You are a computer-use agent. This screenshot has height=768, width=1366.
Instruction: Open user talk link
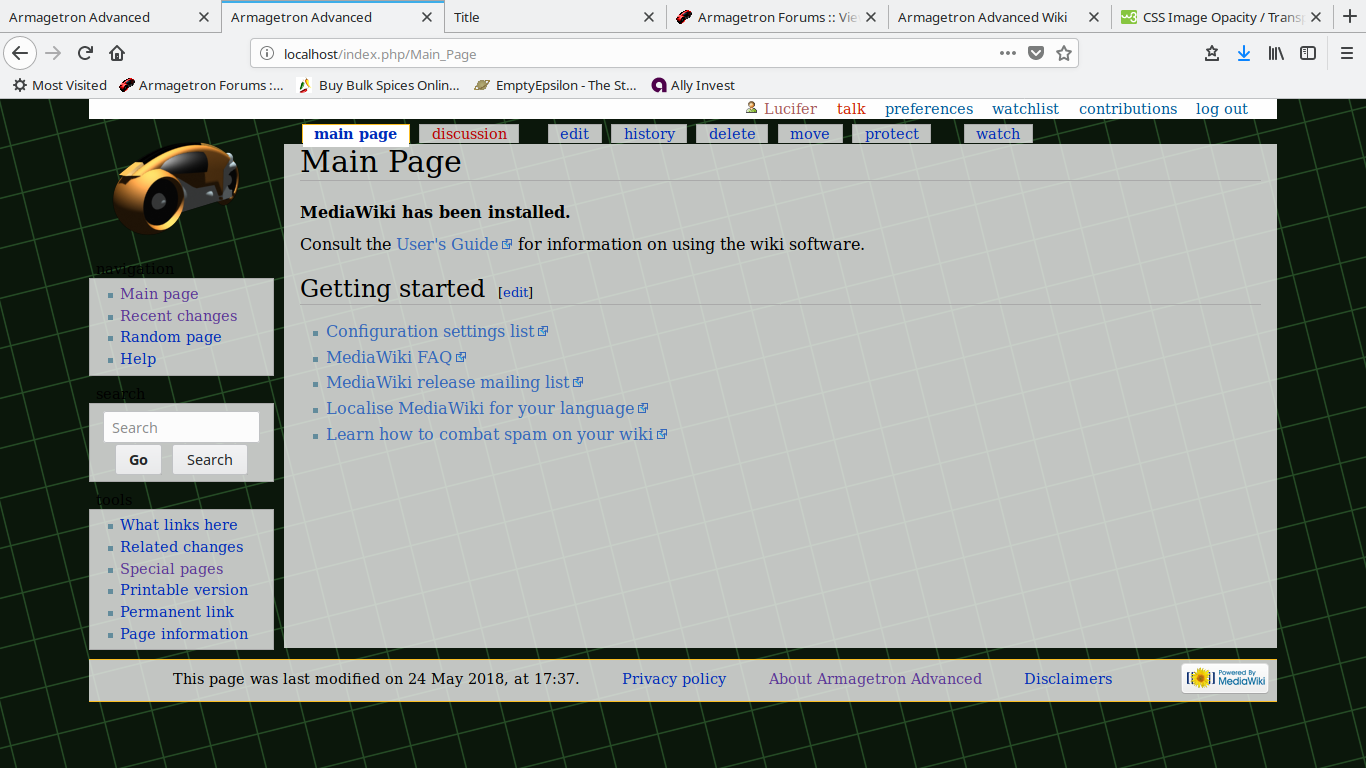pos(851,109)
